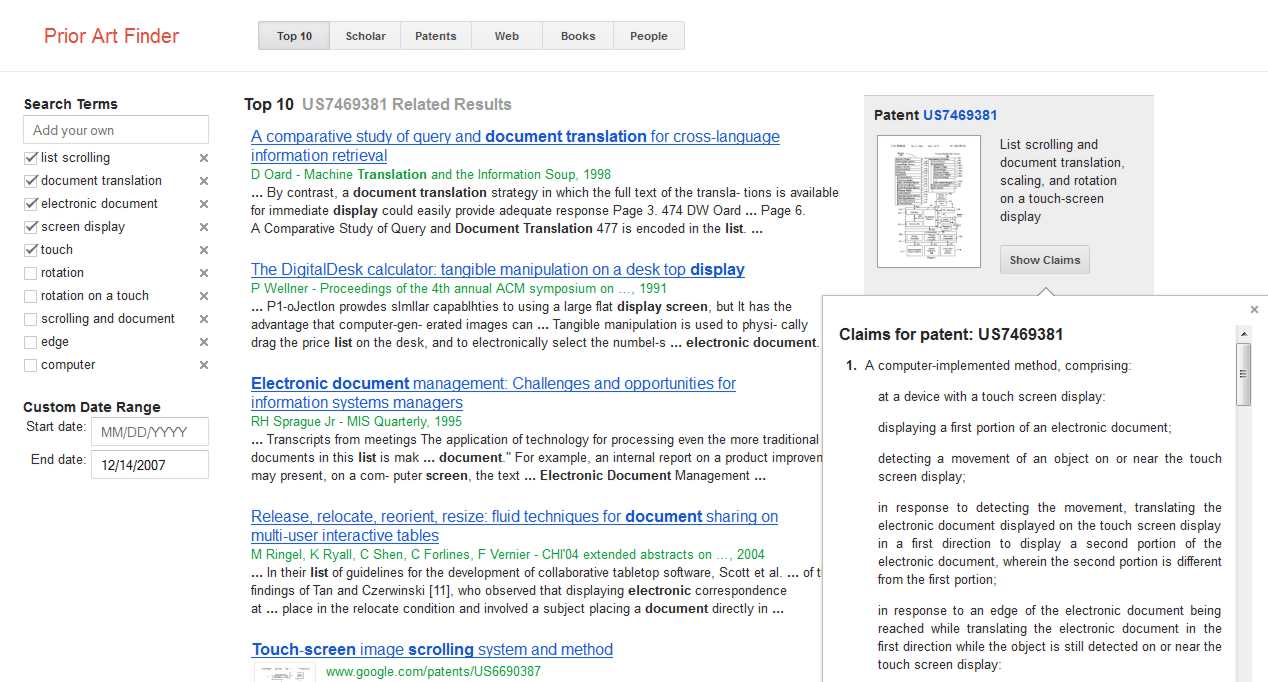Click the Start date input field

click(x=149, y=432)
